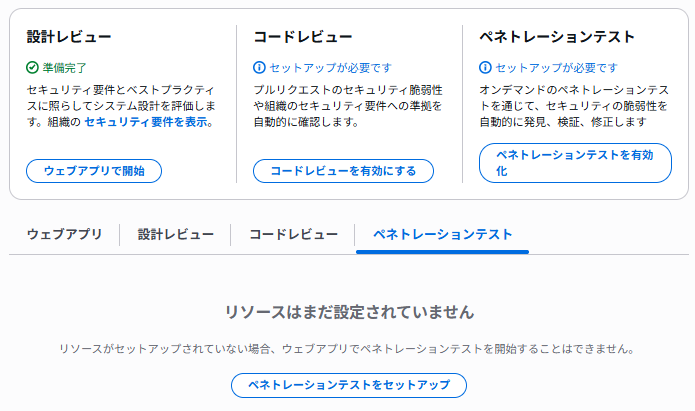Click the info icon under コードレビュー
Image resolution: width=695 pixels, height=411 pixels.
259,68
